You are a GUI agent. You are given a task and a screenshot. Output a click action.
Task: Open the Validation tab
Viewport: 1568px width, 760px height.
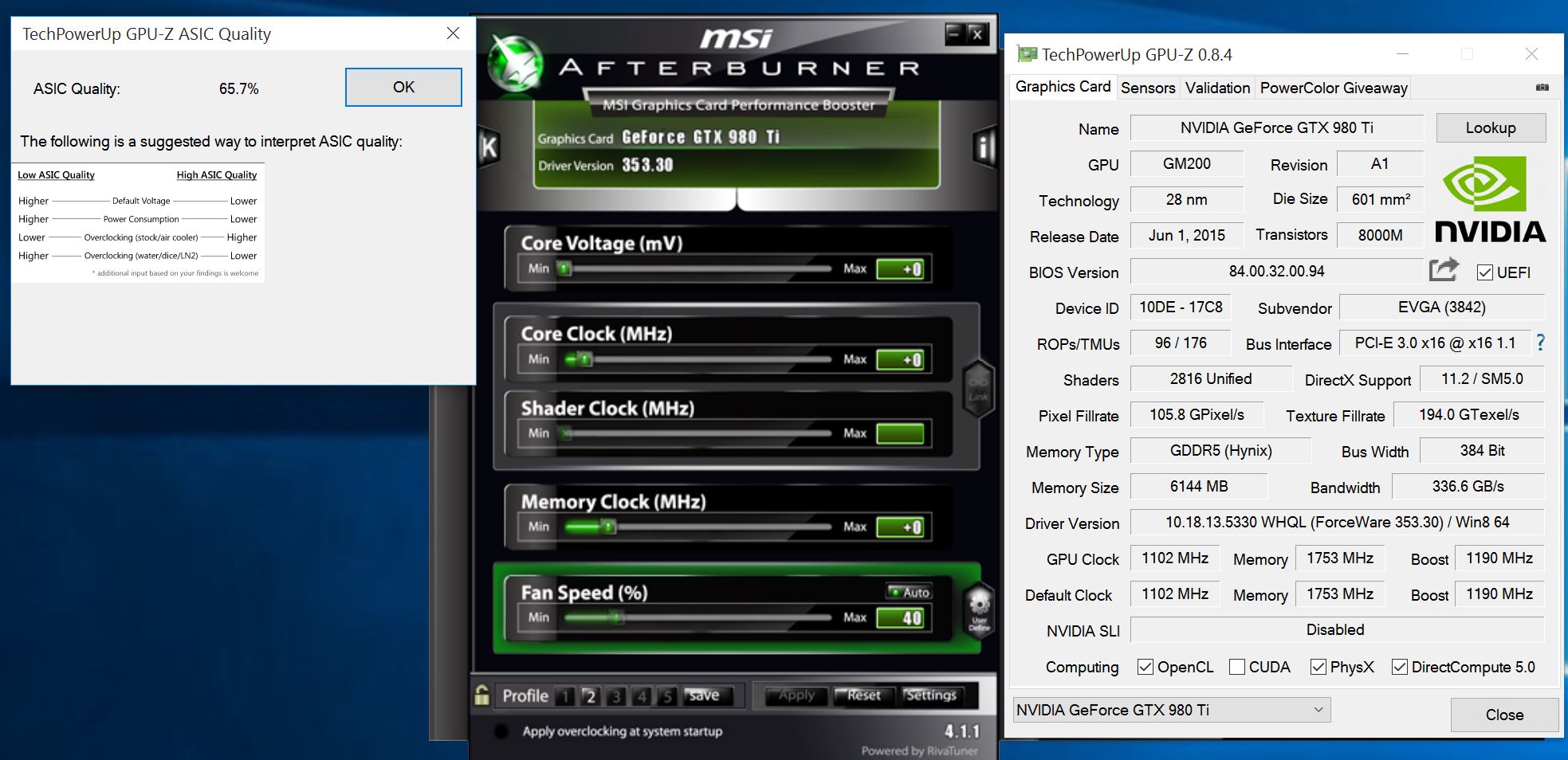tap(1217, 88)
